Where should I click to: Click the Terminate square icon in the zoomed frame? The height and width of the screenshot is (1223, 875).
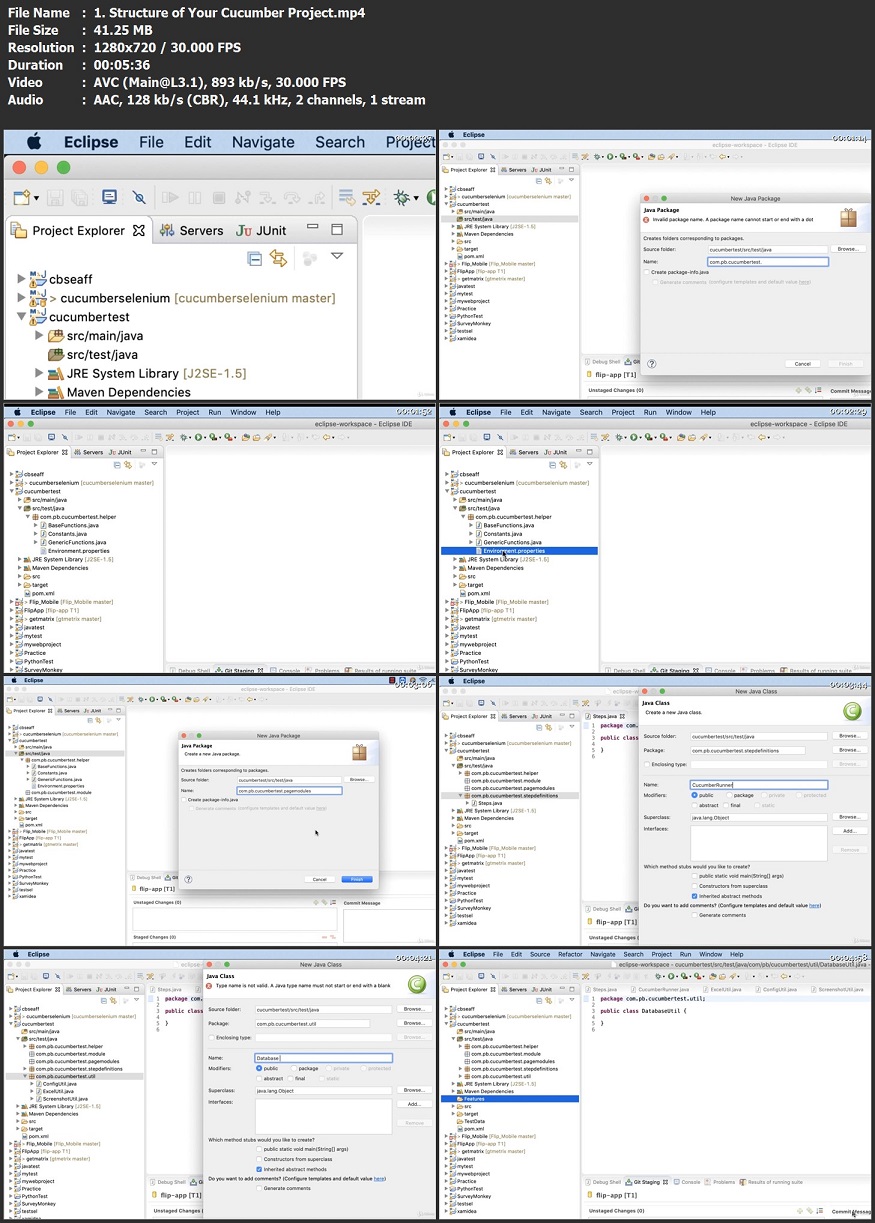point(218,197)
